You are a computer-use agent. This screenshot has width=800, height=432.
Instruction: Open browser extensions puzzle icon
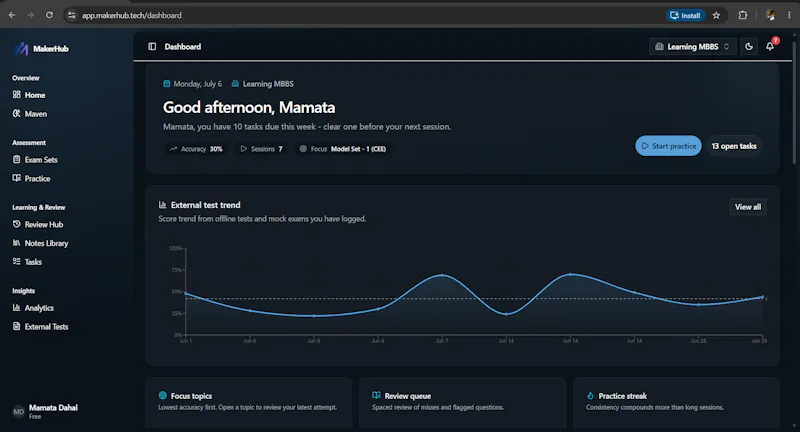(x=743, y=15)
